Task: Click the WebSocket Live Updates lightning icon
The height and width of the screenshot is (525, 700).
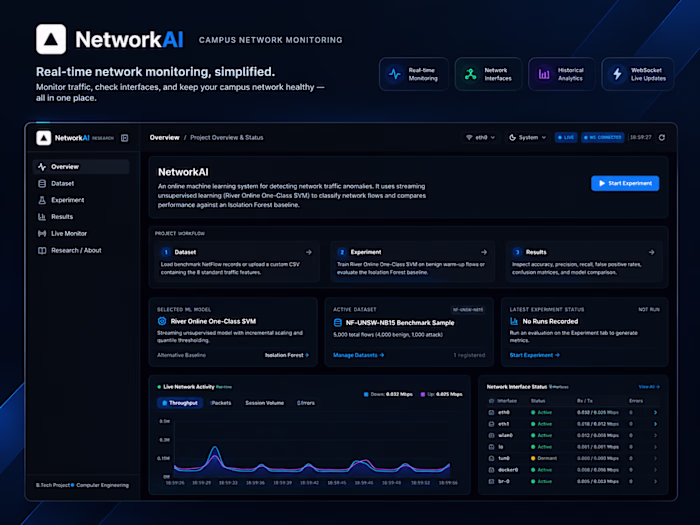Action: [x=617, y=74]
